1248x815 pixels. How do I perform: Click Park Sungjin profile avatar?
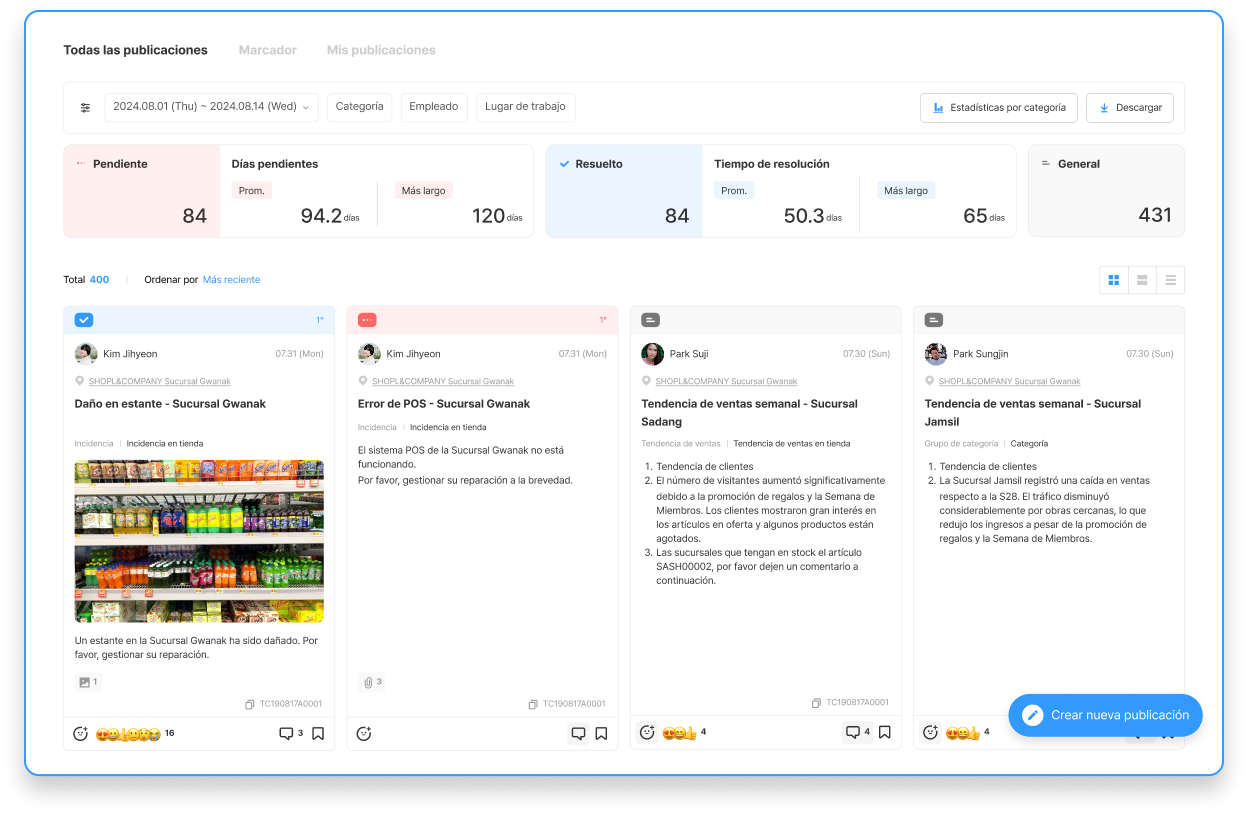point(935,354)
